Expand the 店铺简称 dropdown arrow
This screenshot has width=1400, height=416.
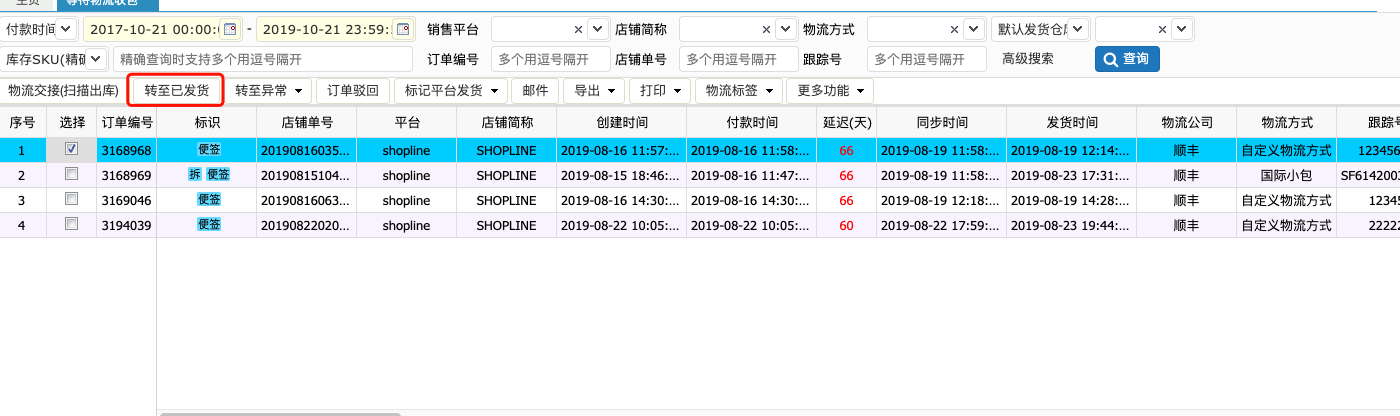785,29
